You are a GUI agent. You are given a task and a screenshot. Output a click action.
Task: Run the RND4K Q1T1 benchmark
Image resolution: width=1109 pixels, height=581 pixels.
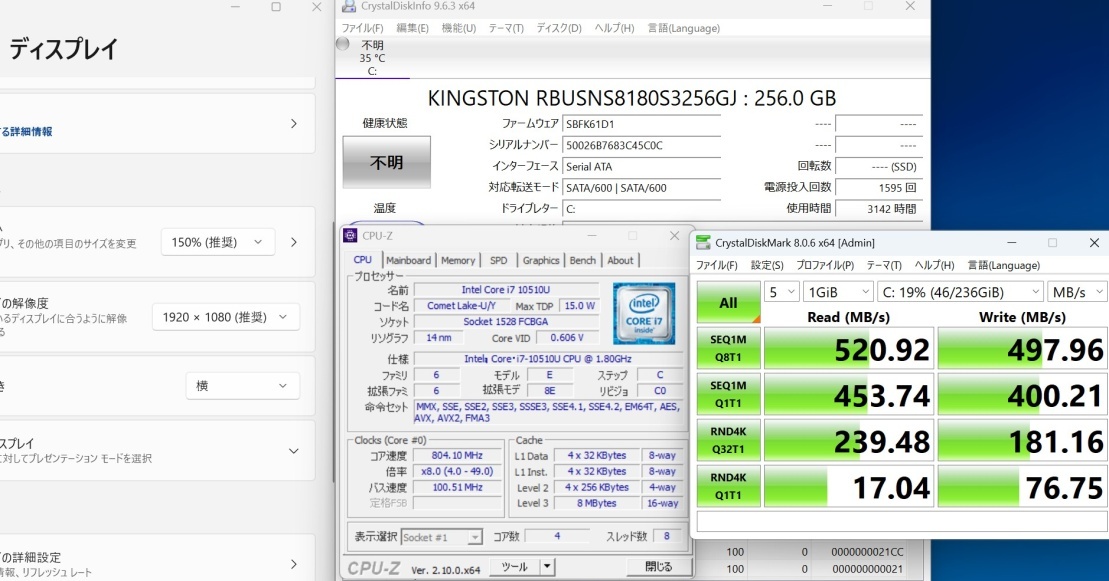tap(728, 486)
